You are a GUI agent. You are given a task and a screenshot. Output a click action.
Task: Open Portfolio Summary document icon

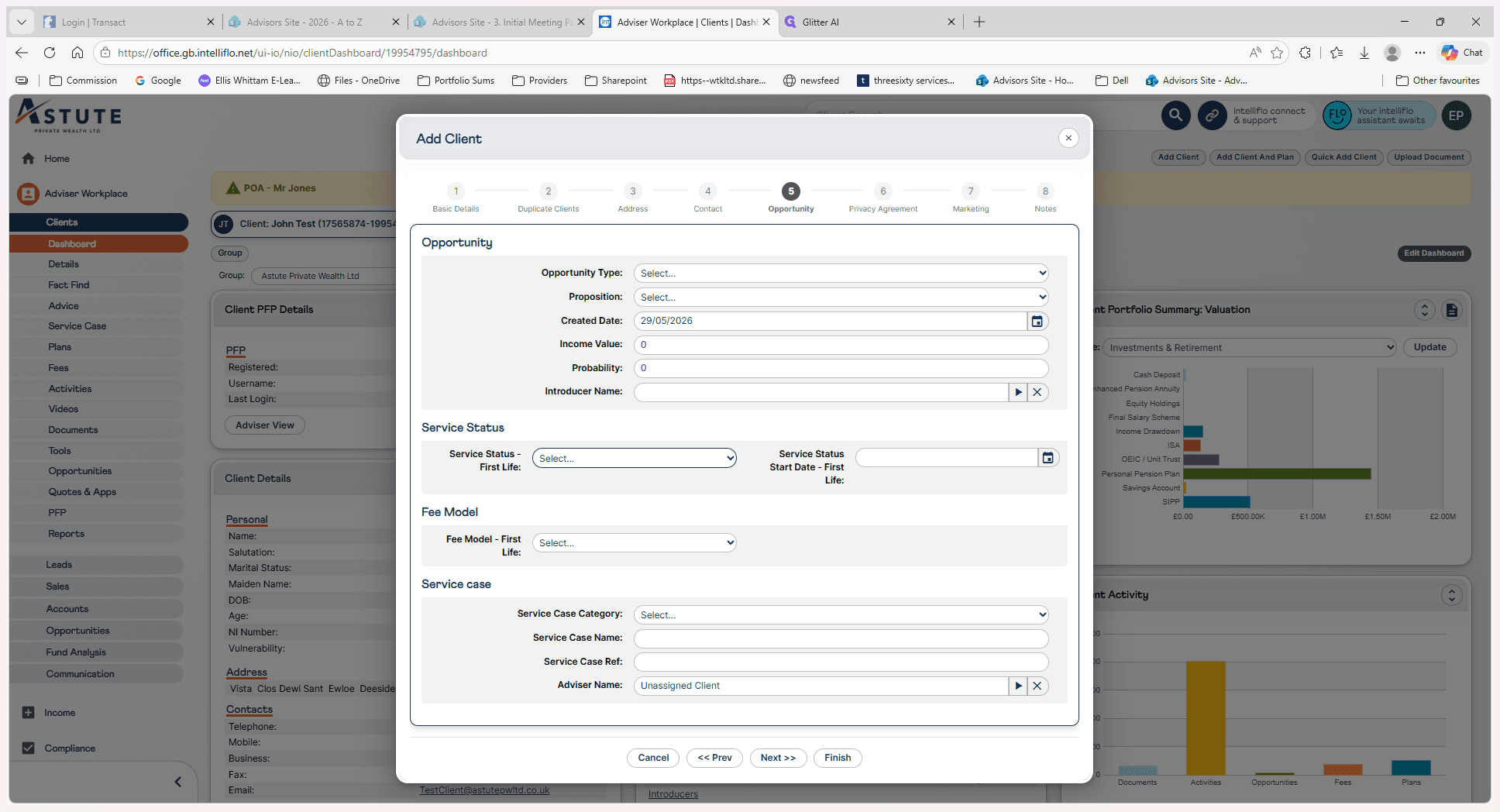[1452, 310]
